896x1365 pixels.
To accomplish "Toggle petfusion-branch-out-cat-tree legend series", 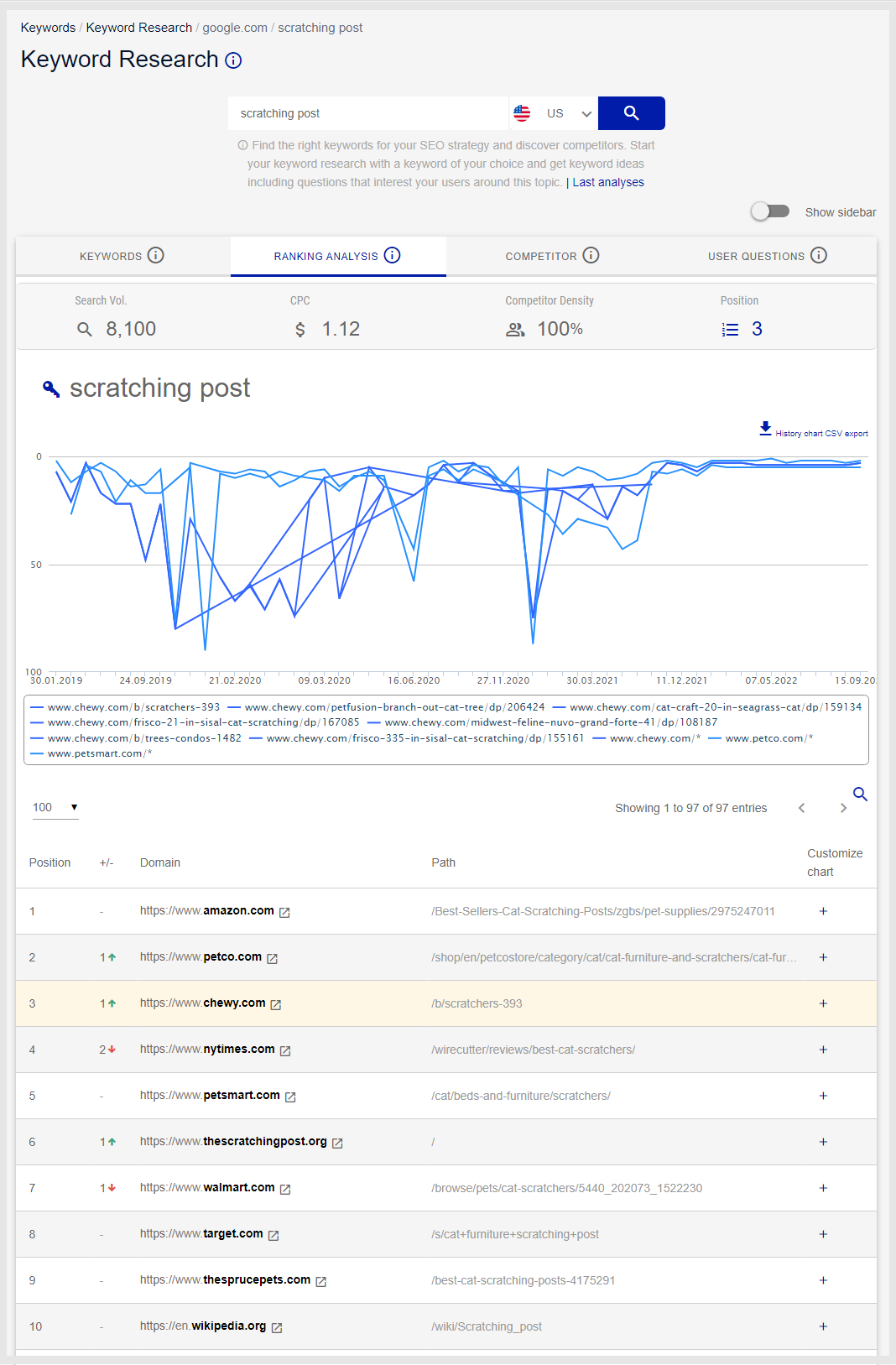I will pyautogui.click(x=386, y=707).
